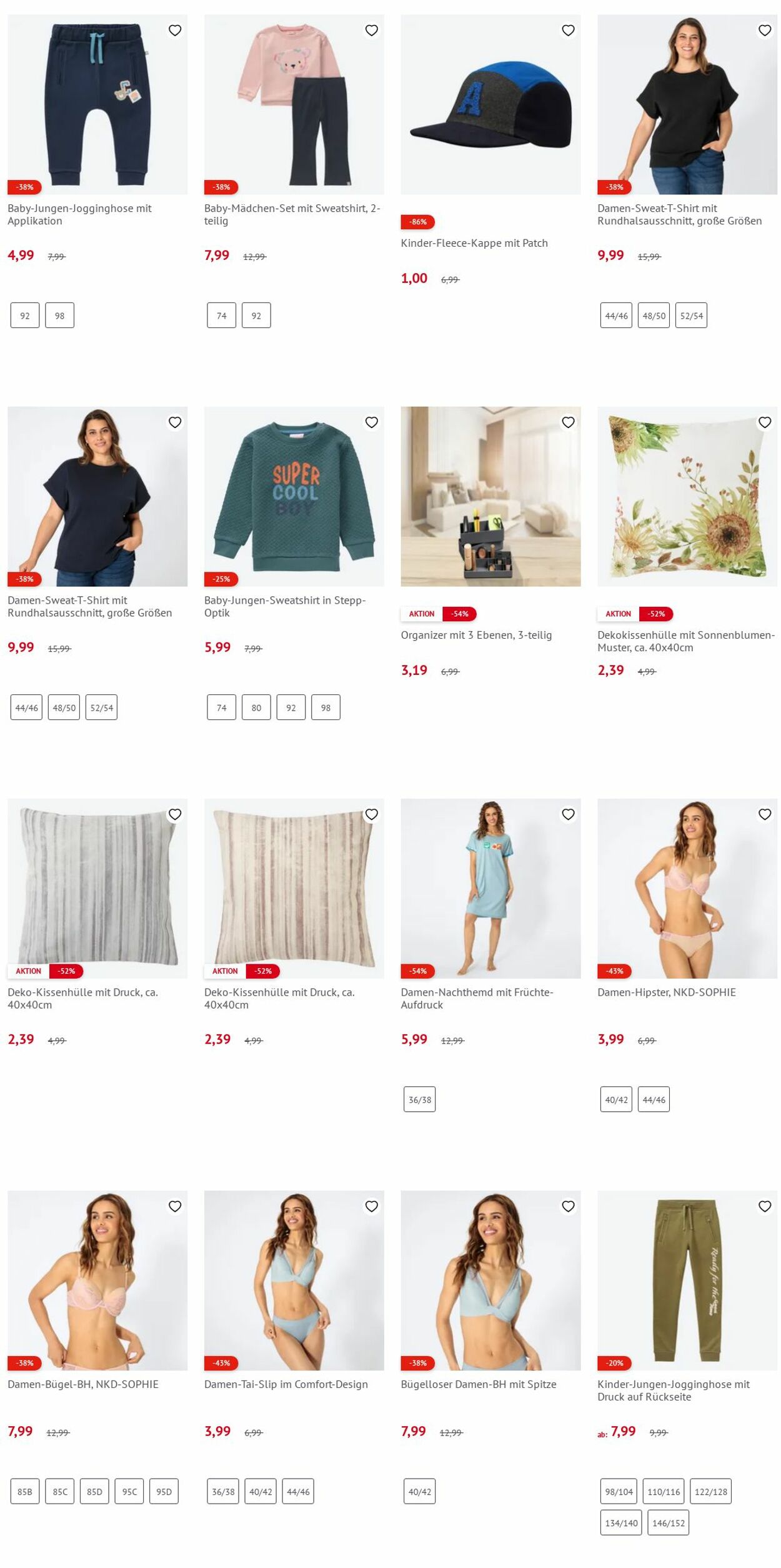
Task: Favorite the Kinder-Fleece-Kappe with heart icon
Action: [568, 31]
